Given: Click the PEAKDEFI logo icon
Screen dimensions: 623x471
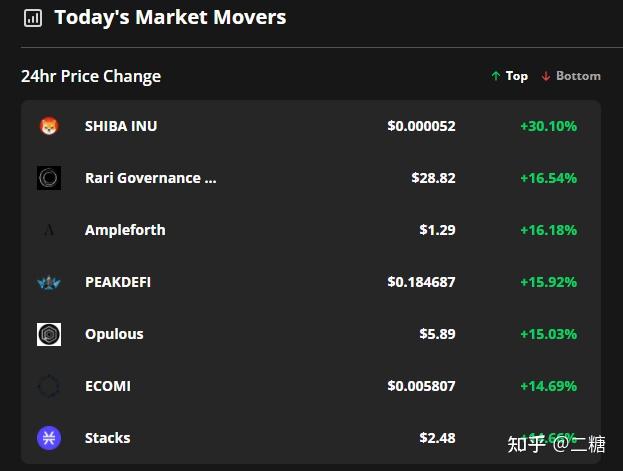Looking at the screenshot, I should (49, 283).
